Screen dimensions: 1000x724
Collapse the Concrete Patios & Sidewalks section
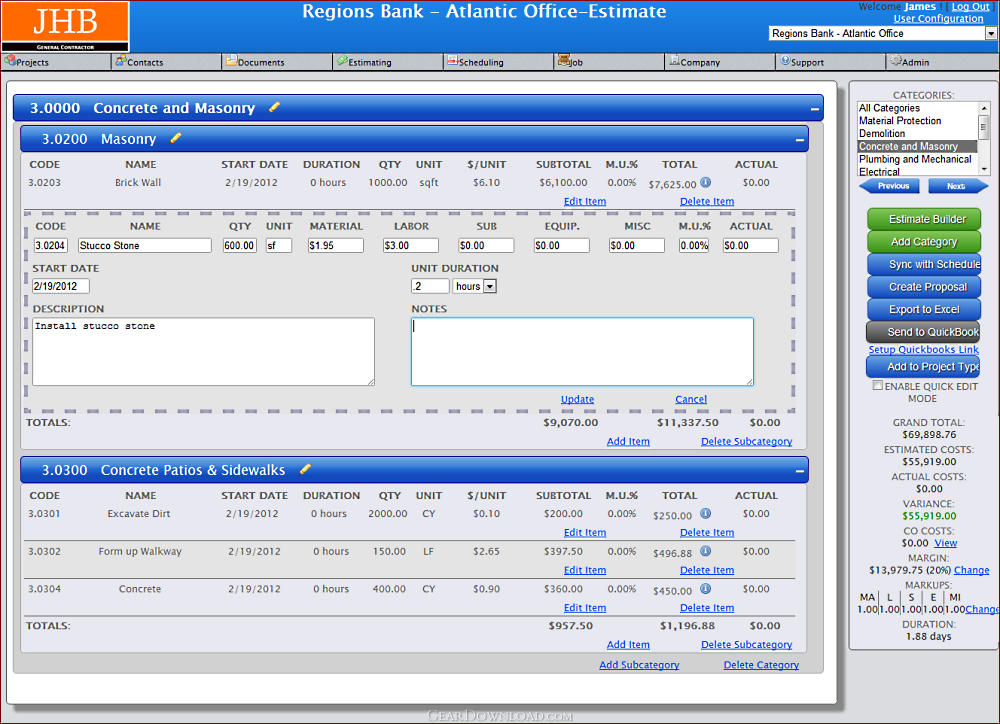pos(800,471)
